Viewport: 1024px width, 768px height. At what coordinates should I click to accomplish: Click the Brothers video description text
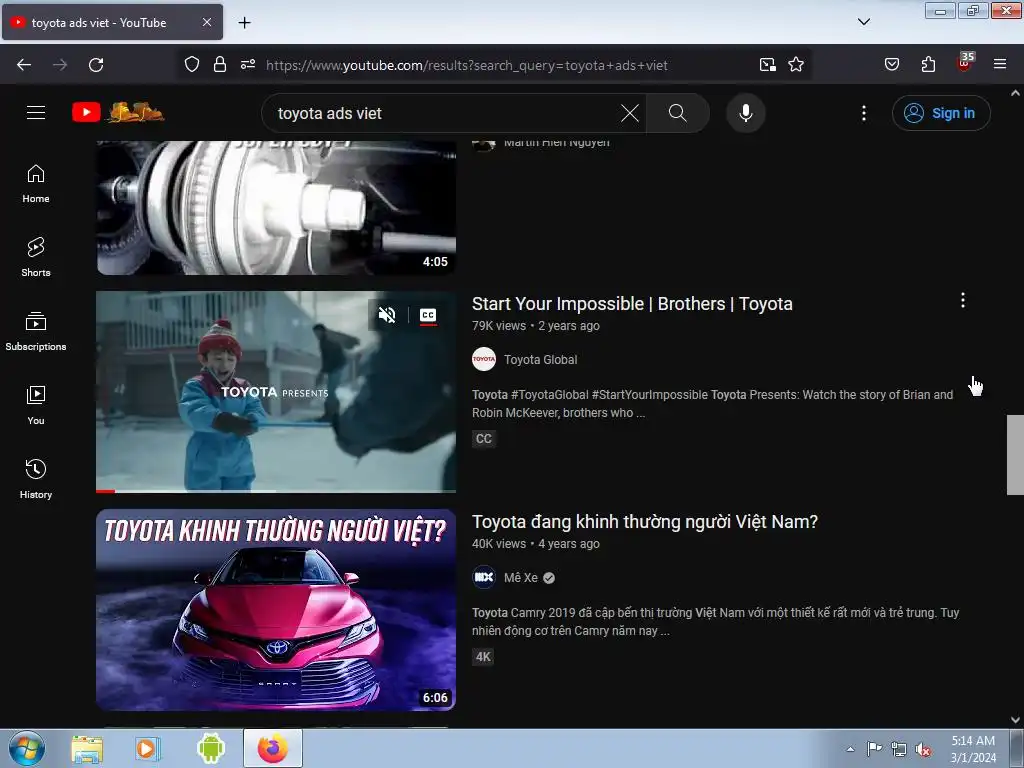pos(712,404)
